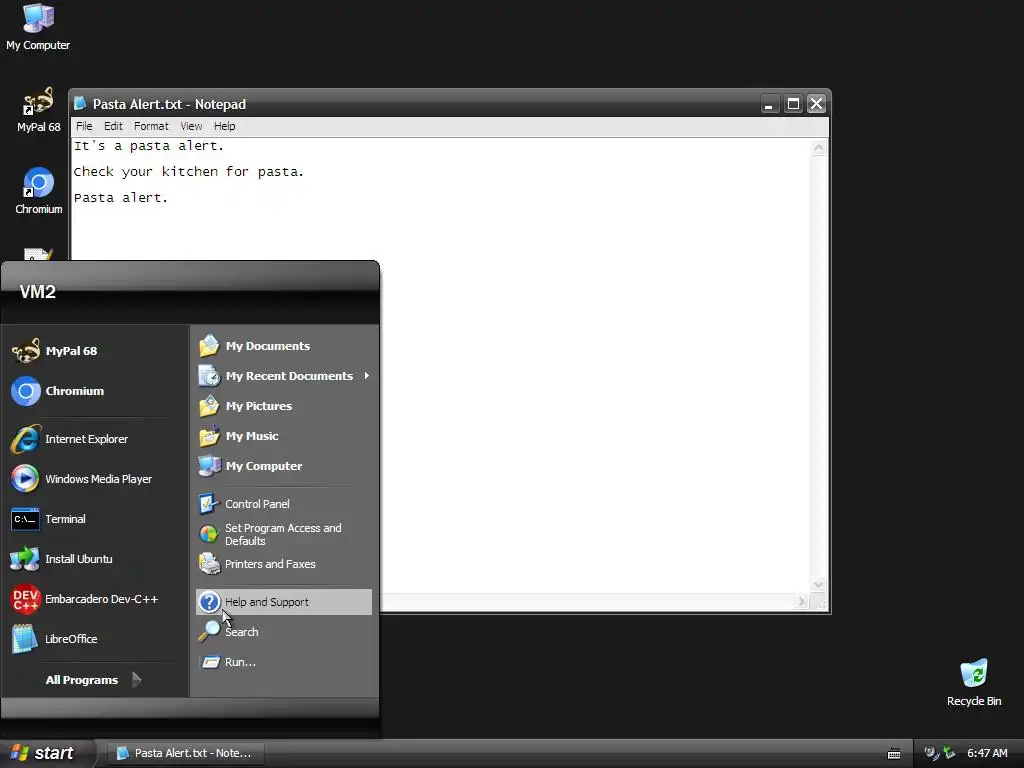Click the first system tray icon beside the keyboard icon
Viewport: 1024px width, 768px height.
click(932, 754)
